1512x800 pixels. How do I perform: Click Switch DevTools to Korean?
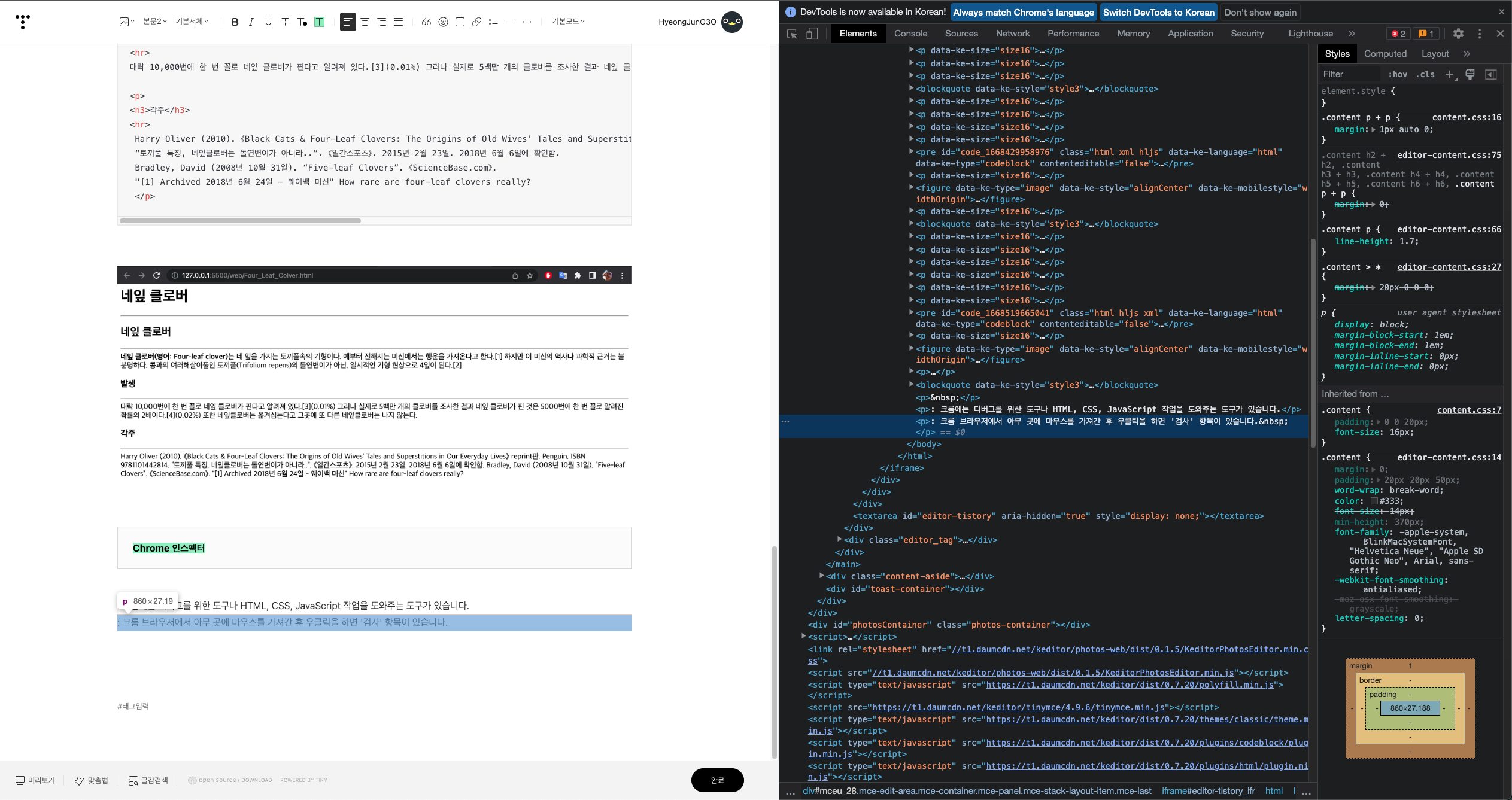coord(1158,12)
